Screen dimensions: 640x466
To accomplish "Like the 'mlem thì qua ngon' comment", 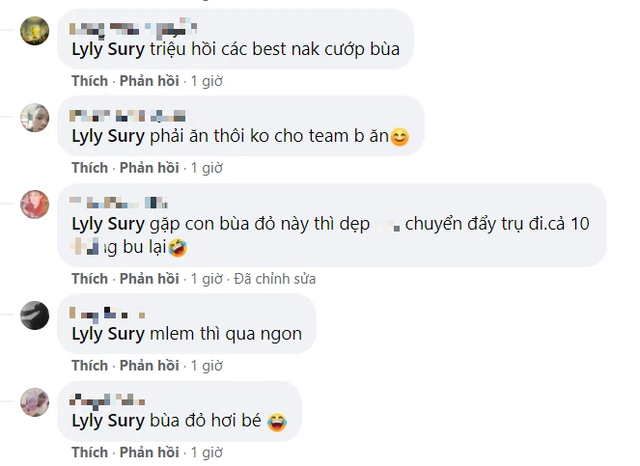I will coord(90,365).
